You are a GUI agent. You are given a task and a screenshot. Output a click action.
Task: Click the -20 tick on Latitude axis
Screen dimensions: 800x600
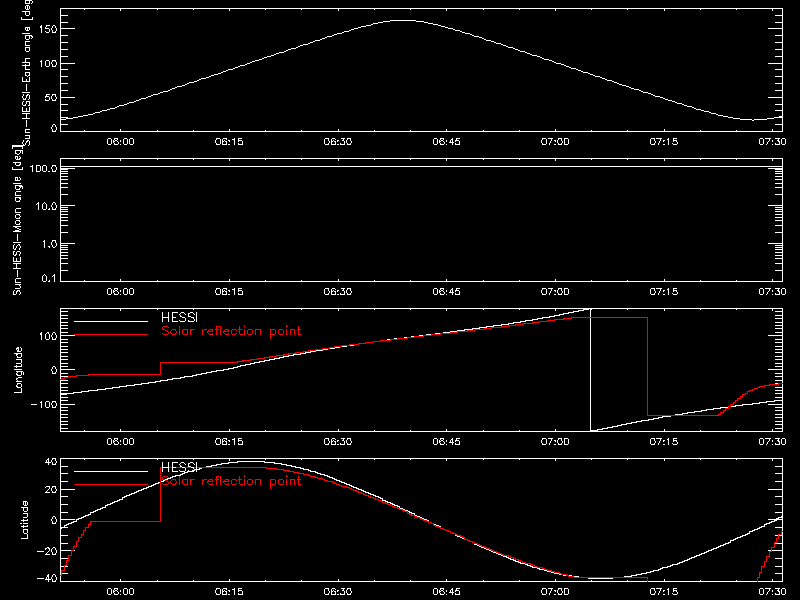pos(47,551)
